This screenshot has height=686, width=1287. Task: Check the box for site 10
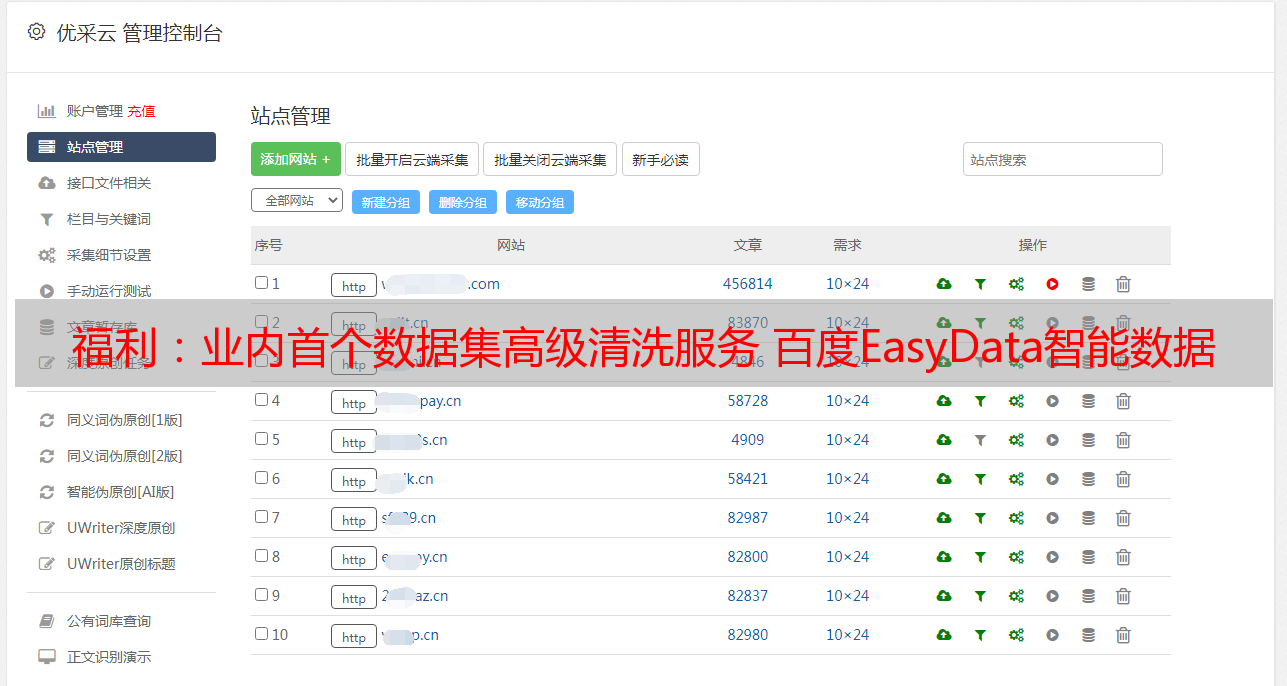[261, 634]
